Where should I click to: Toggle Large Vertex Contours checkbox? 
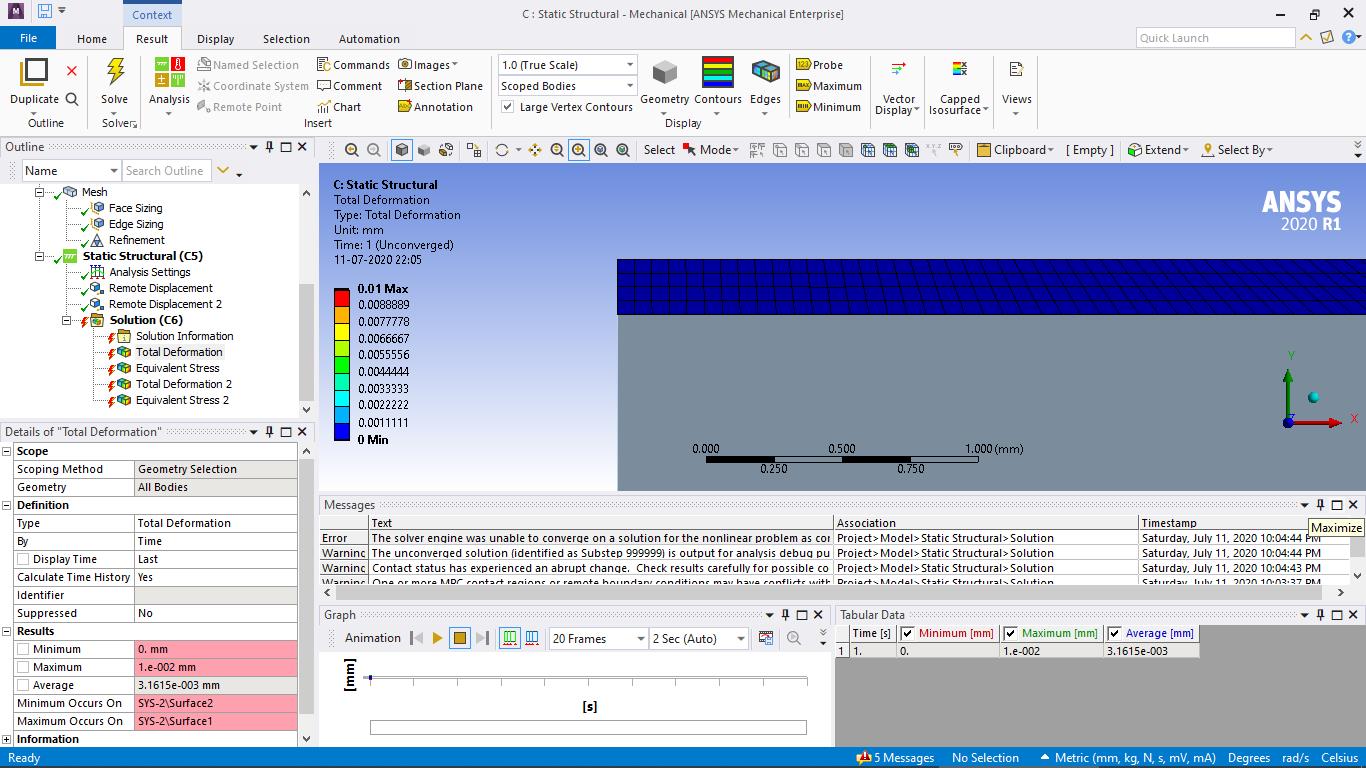[508, 107]
